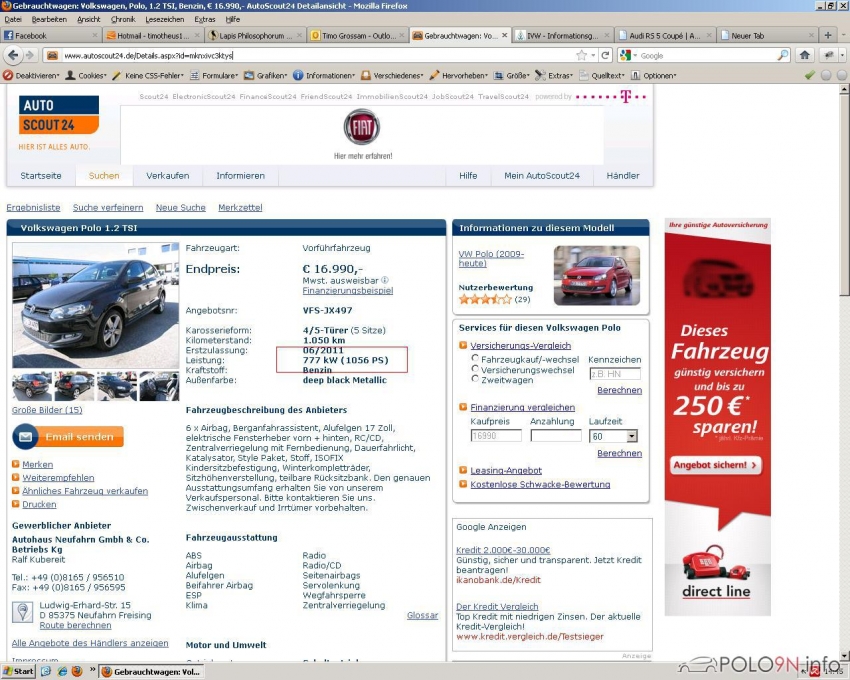Open the first small car thumbnail

[x=32, y=386]
